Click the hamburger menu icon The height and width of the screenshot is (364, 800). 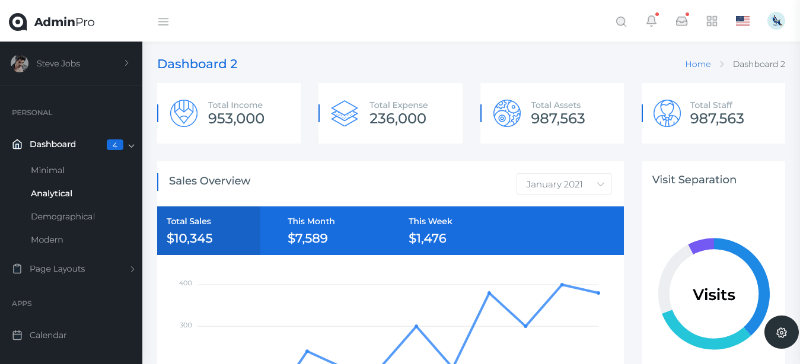pos(163,21)
